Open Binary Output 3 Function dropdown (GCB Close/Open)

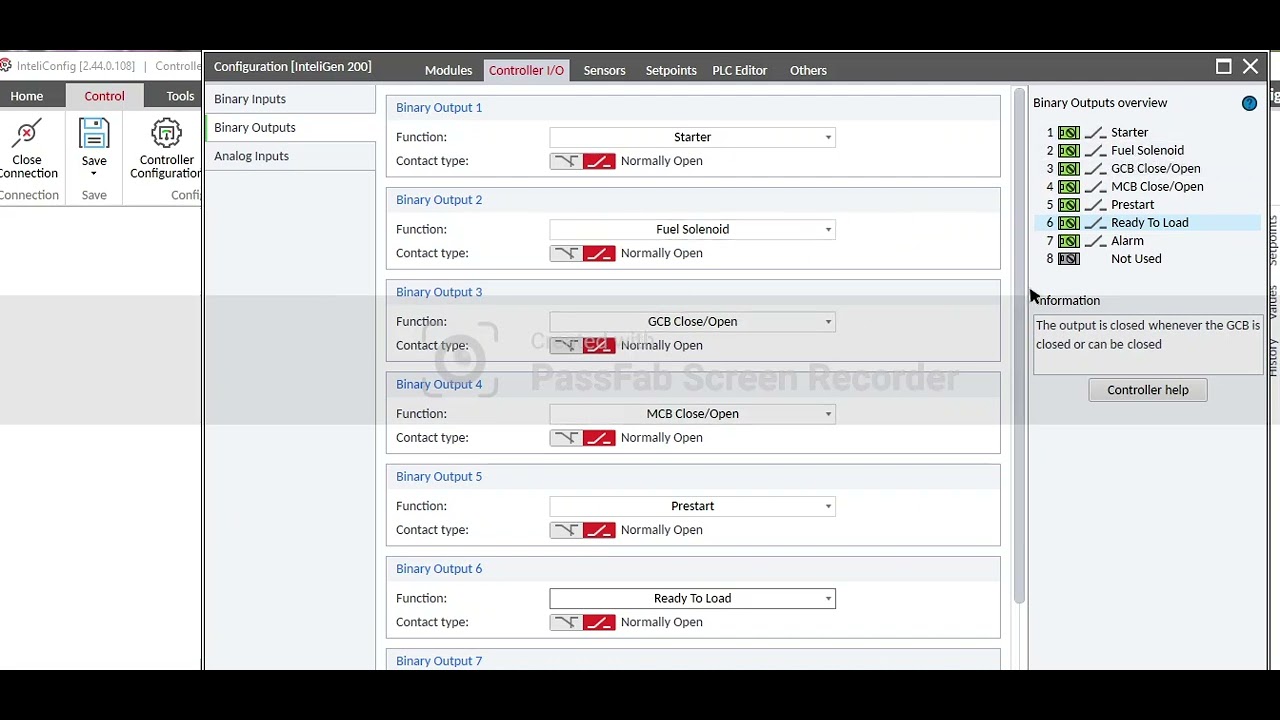pos(692,321)
